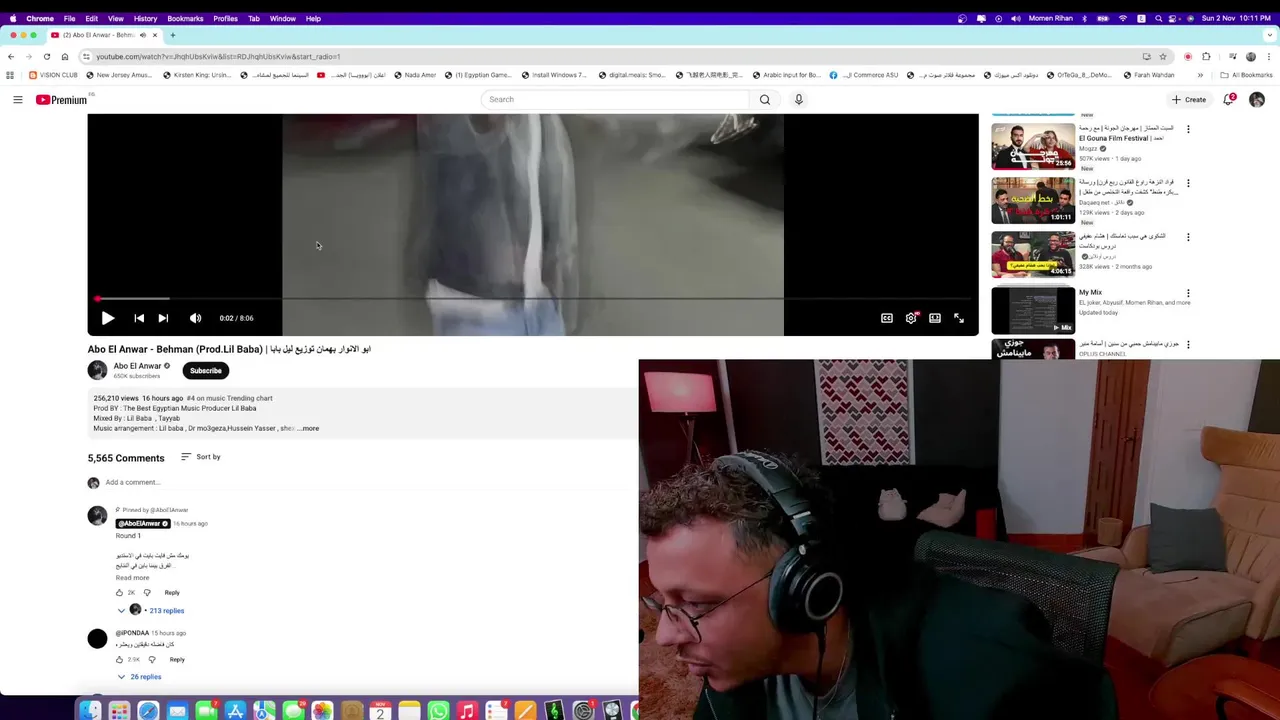Like the pinned @AboElAnwar comment
The width and height of the screenshot is (1280, 720).
(120, 592)
